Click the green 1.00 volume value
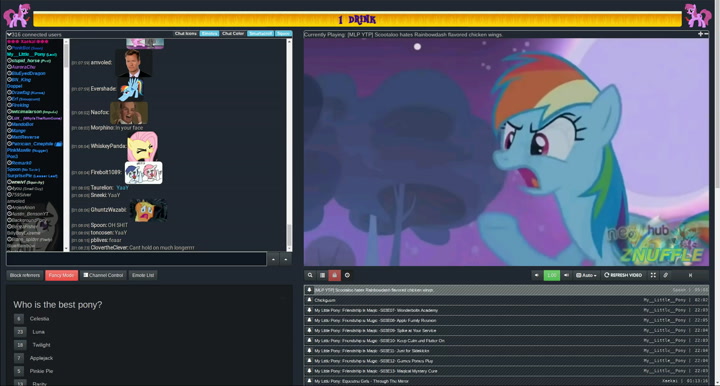The image size is (720, 386). point(551,275)
